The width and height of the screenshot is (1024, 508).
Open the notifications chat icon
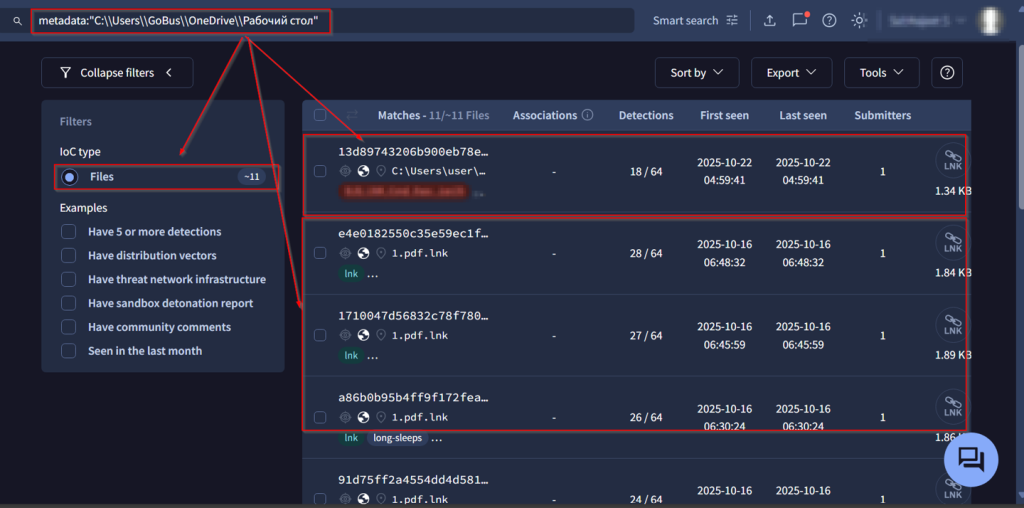click(799, 20)
